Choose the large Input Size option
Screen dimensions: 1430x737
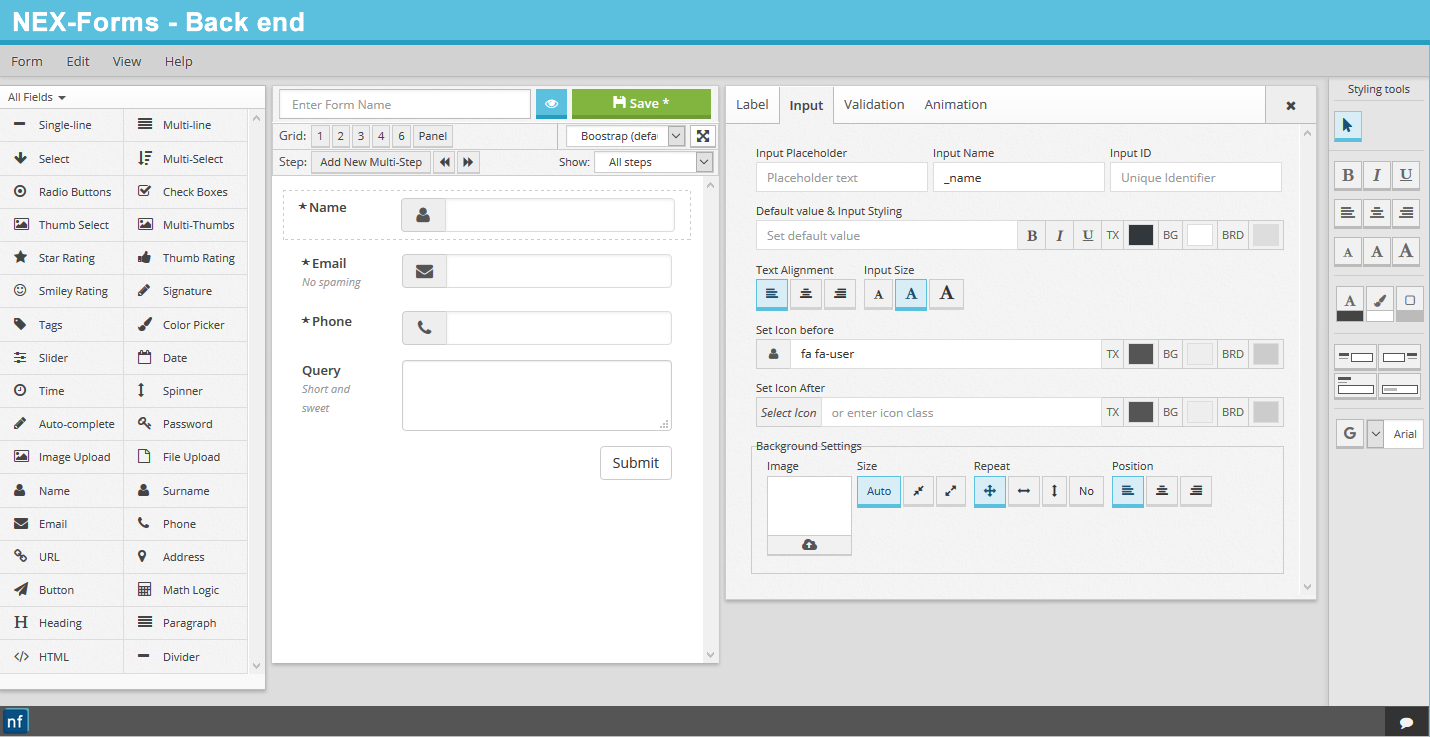coord(947,293)
